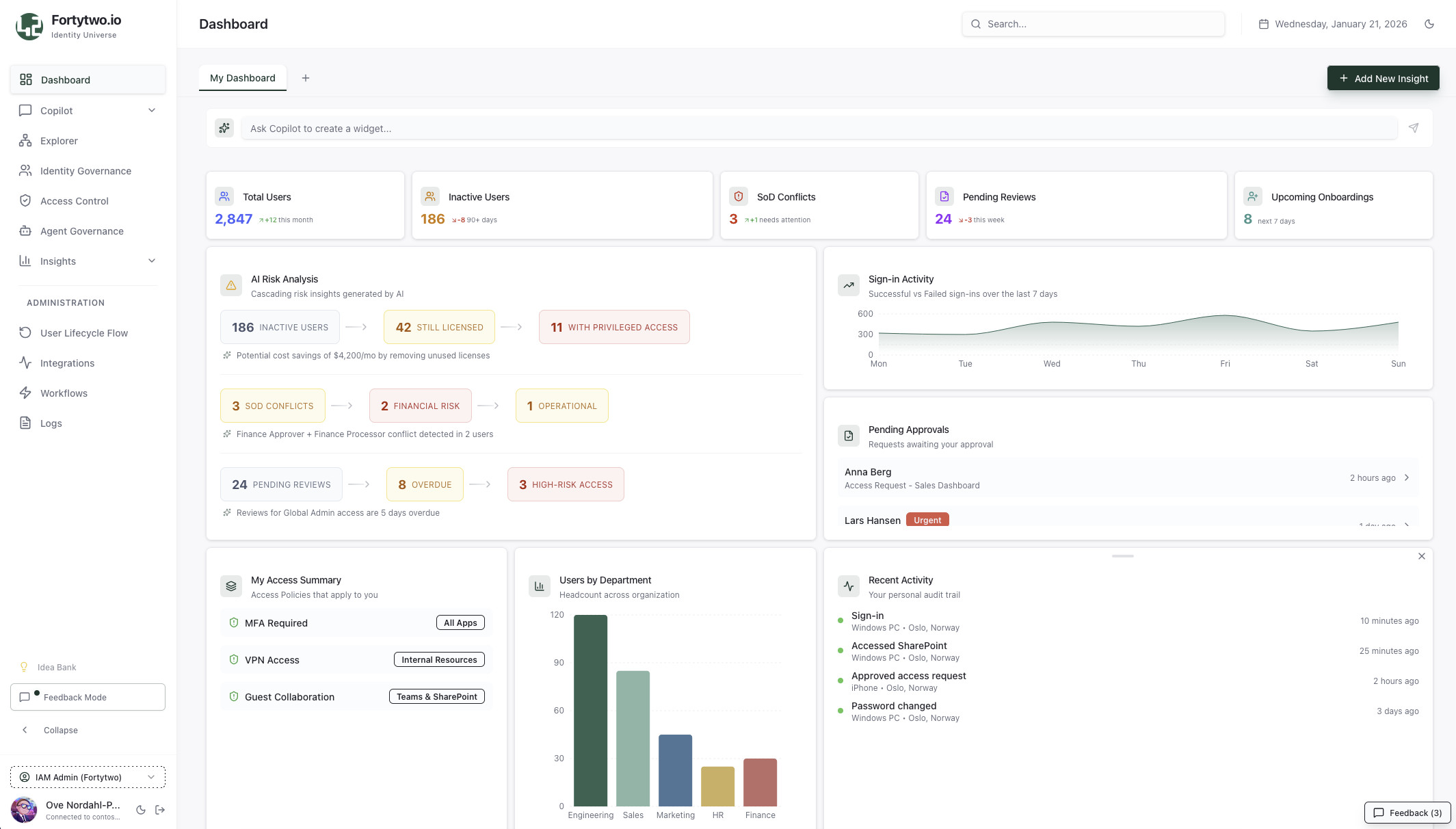Click the Add New Insight button
This screenshot has height=829, width=1456.
pyautogui.click(x=1383, y=78)
